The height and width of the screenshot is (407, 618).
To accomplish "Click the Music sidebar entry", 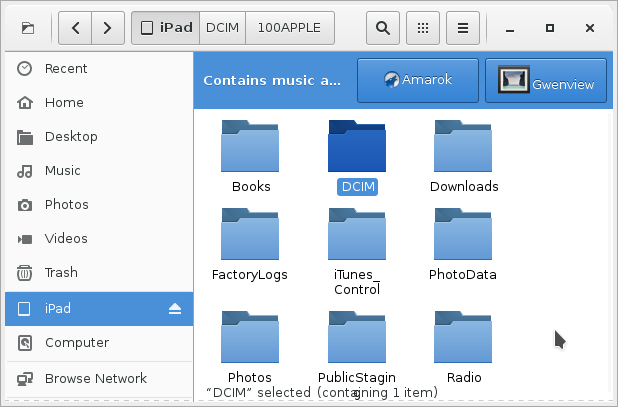I will pyautogui.click(x=62, y=171).
